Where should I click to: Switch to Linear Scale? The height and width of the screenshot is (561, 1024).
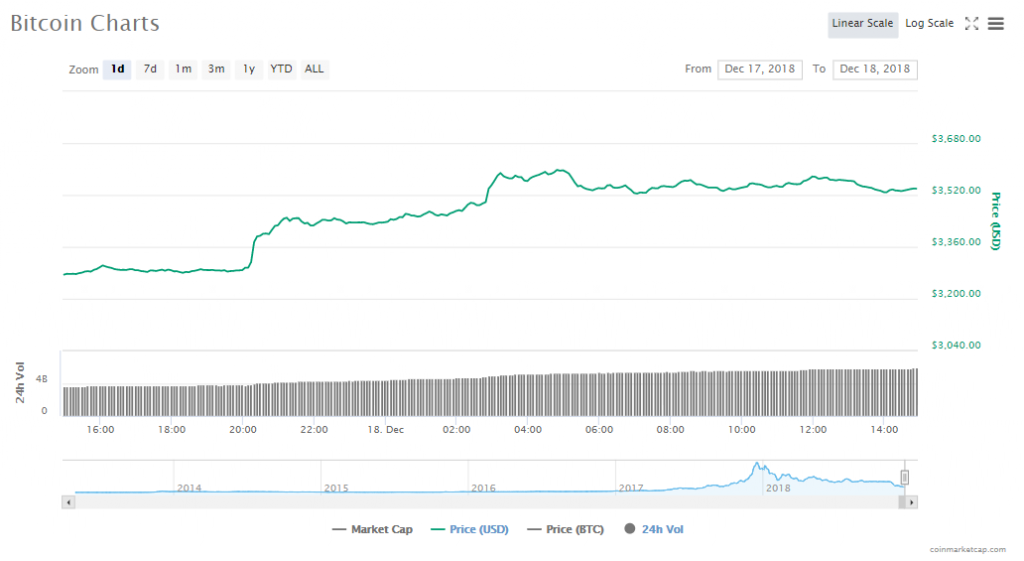click(x=862, y=24)
